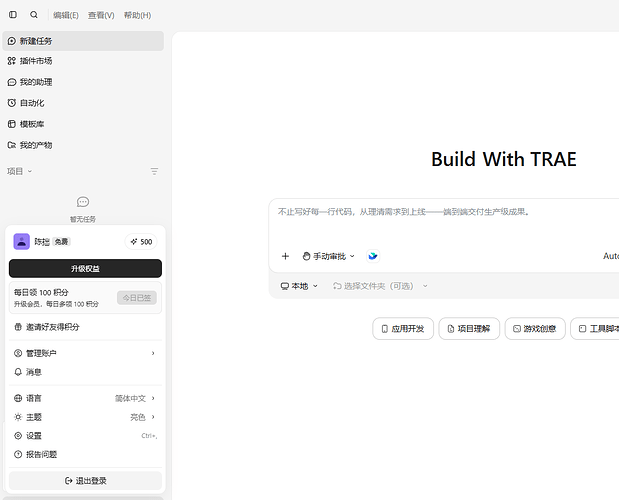Screen dimensions: 619x500
Task: Open search with the magnifier icon
Action: coord(34,15)
